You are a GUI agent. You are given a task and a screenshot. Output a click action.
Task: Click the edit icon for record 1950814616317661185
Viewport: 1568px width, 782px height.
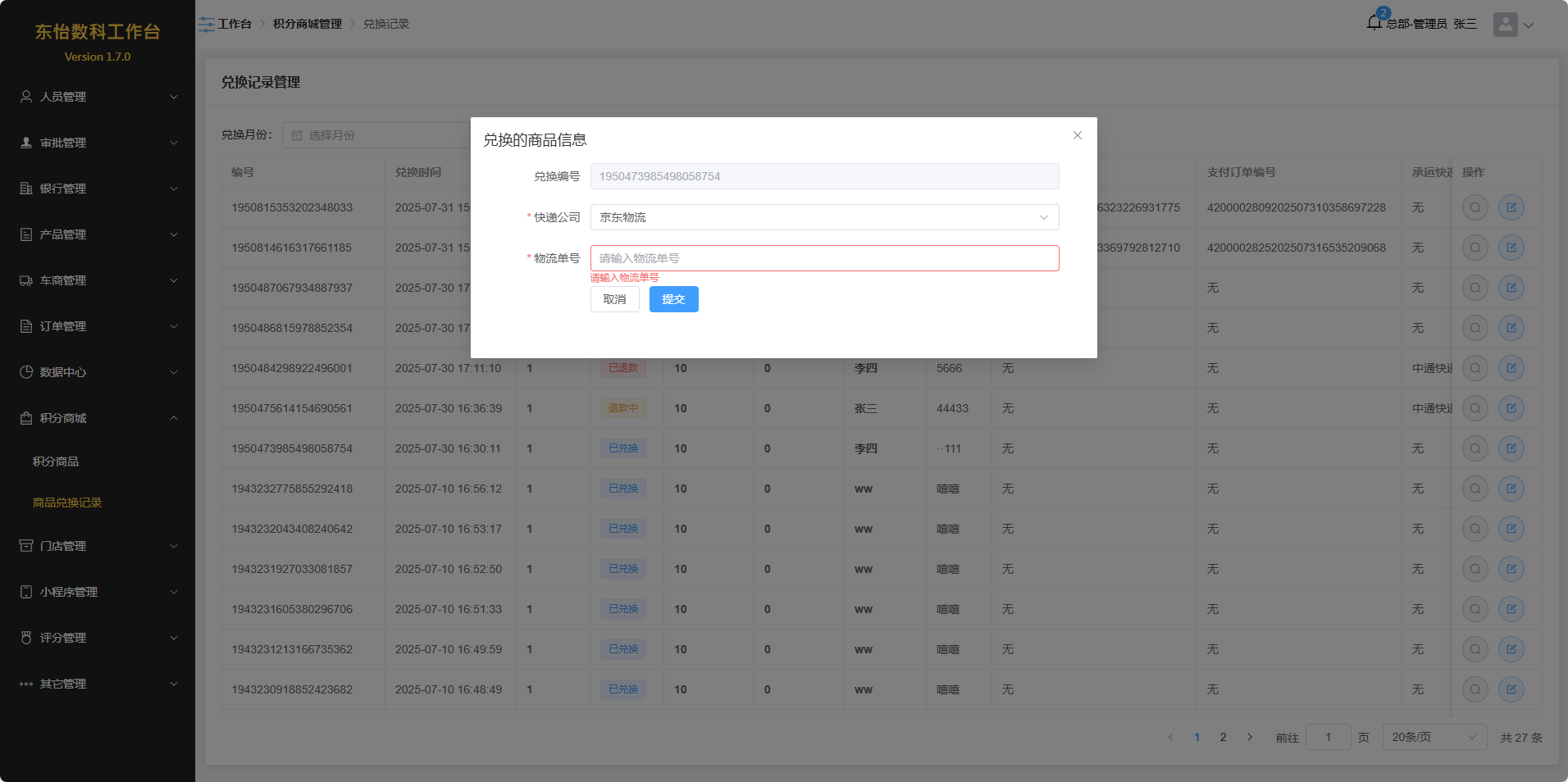[x=1511, y=248]
